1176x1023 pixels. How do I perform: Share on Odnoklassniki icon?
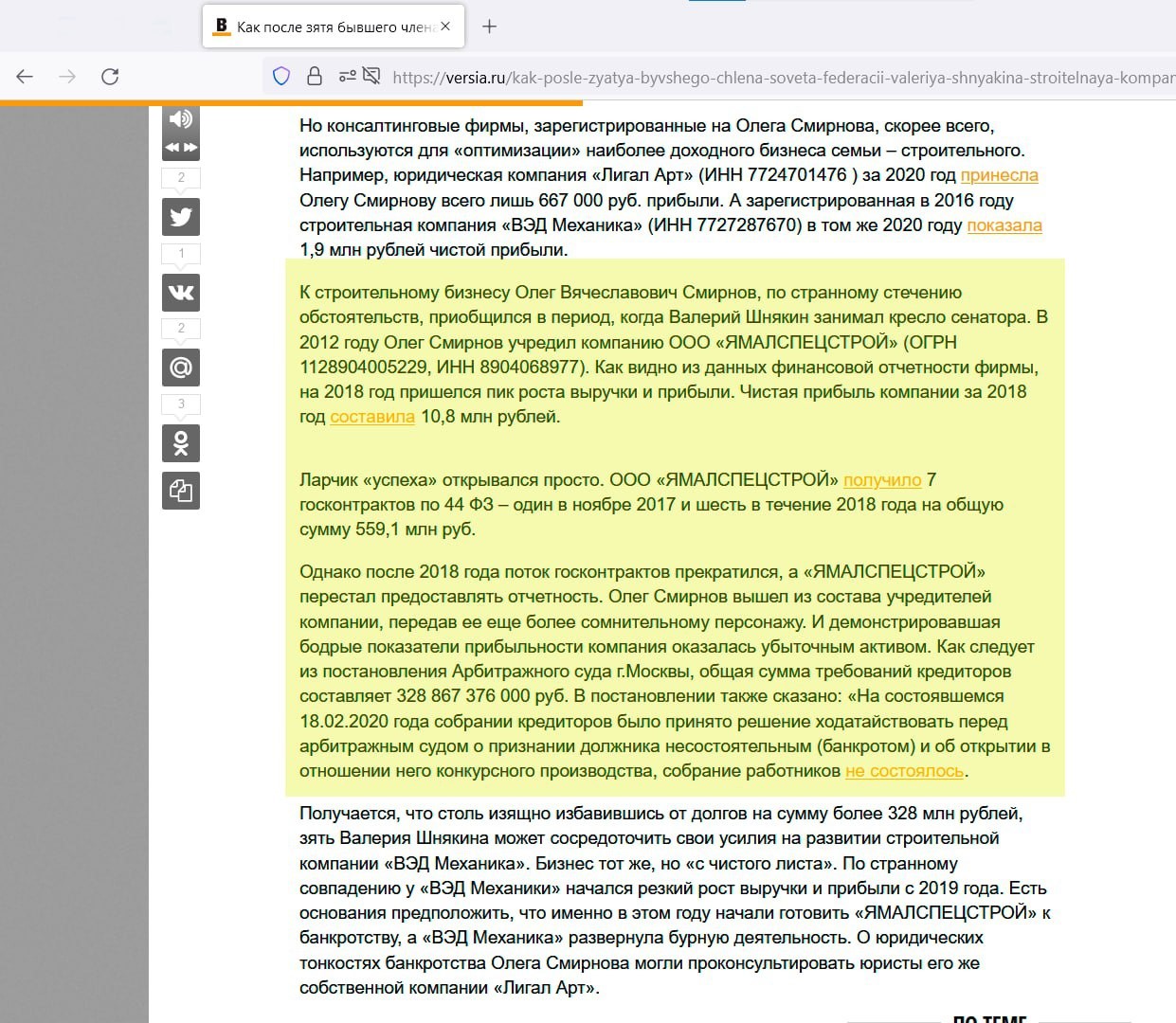(x=180, y=443)
